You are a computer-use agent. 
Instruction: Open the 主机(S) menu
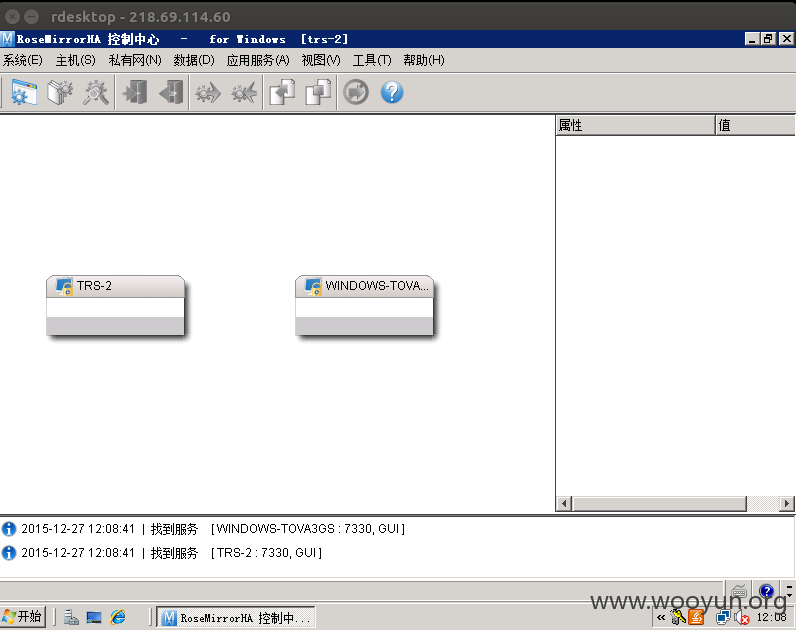tap(75, 60)
